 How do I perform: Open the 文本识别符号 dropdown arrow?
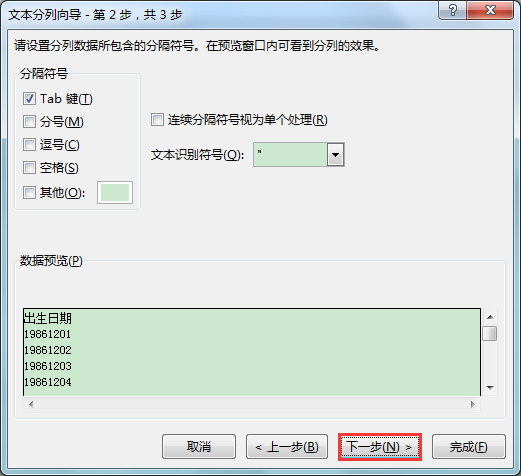point(335,155)
